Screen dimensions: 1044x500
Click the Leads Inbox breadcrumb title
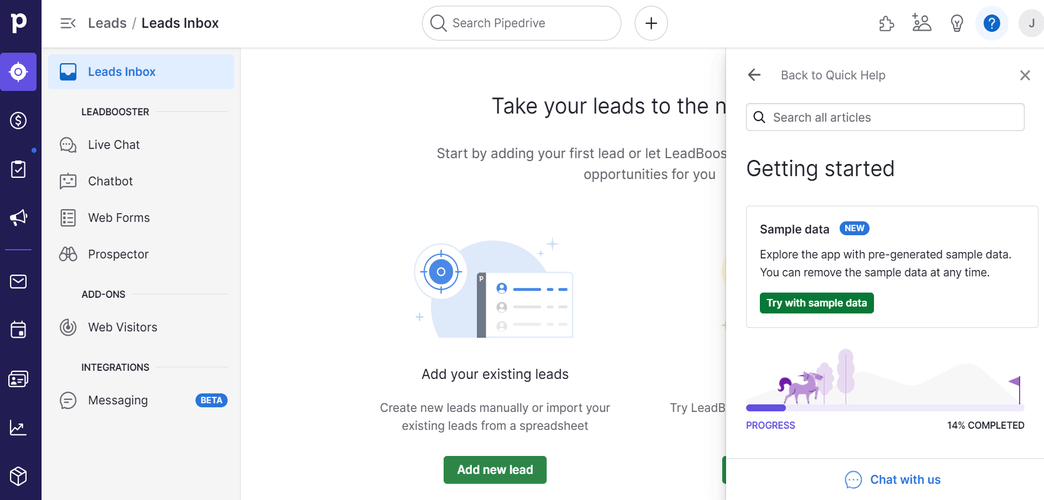tap(180, 23)
